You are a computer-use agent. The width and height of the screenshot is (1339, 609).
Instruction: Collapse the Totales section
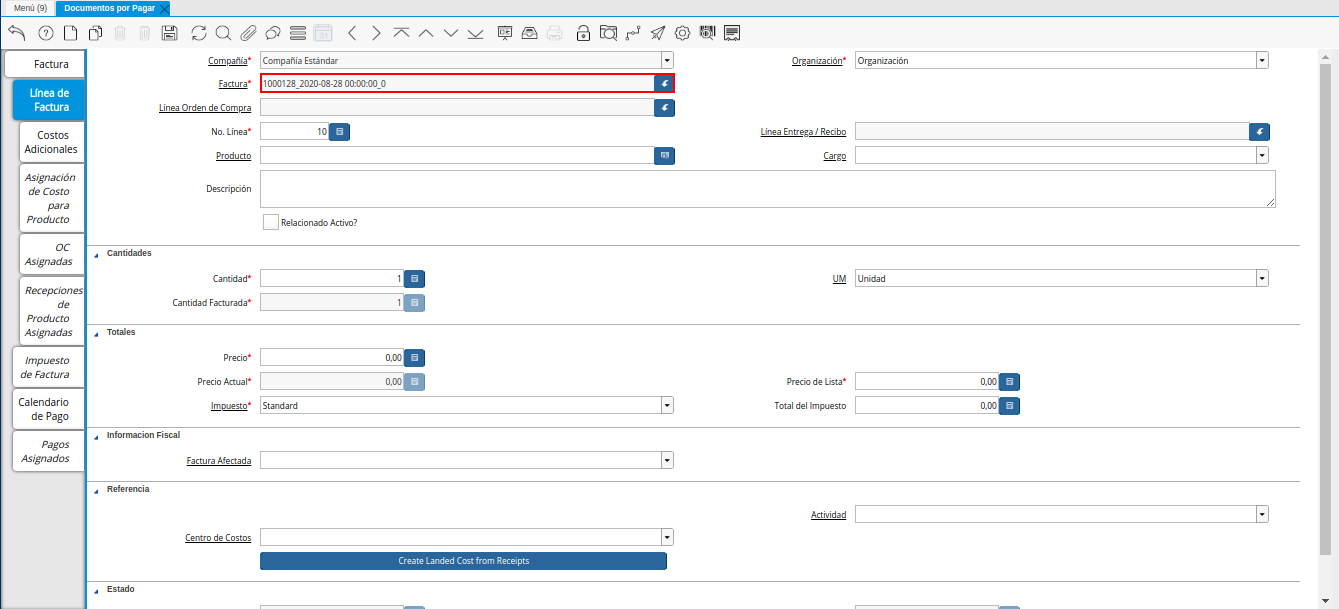[x=97, y=332]
